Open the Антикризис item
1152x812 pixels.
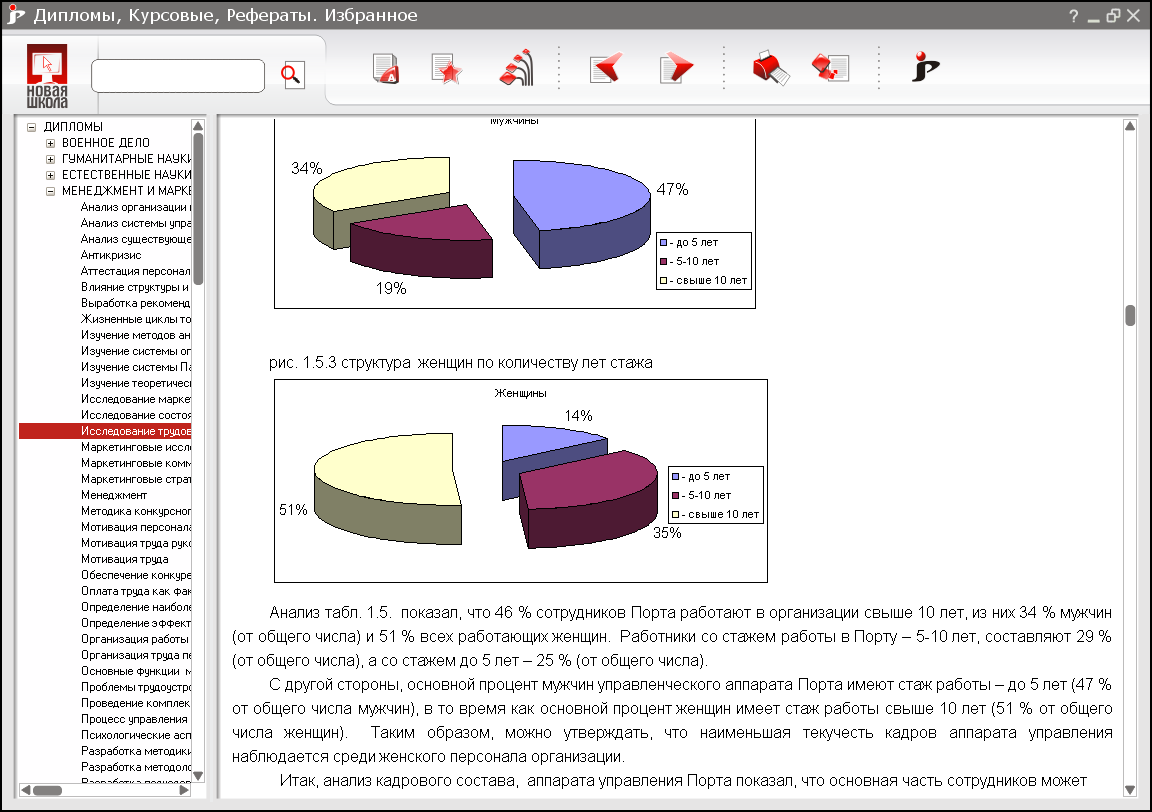click(111, 255)
